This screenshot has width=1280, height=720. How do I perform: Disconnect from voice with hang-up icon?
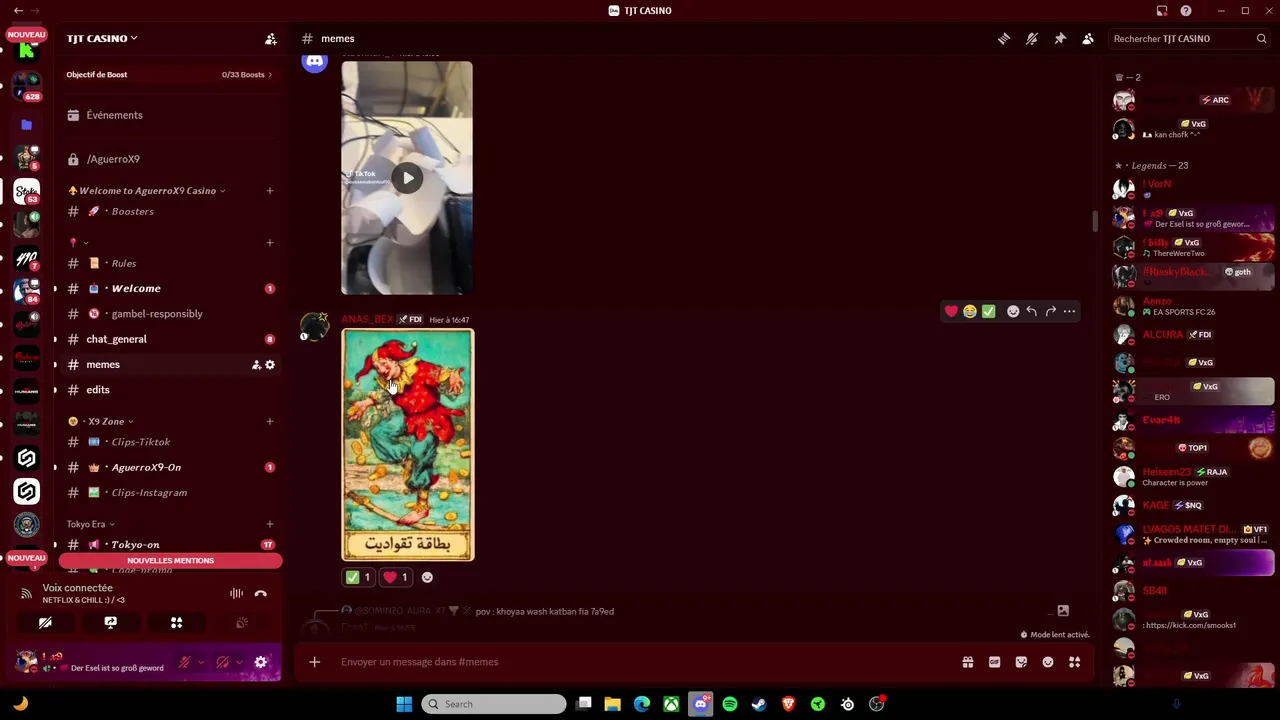[x=261, y=594]
